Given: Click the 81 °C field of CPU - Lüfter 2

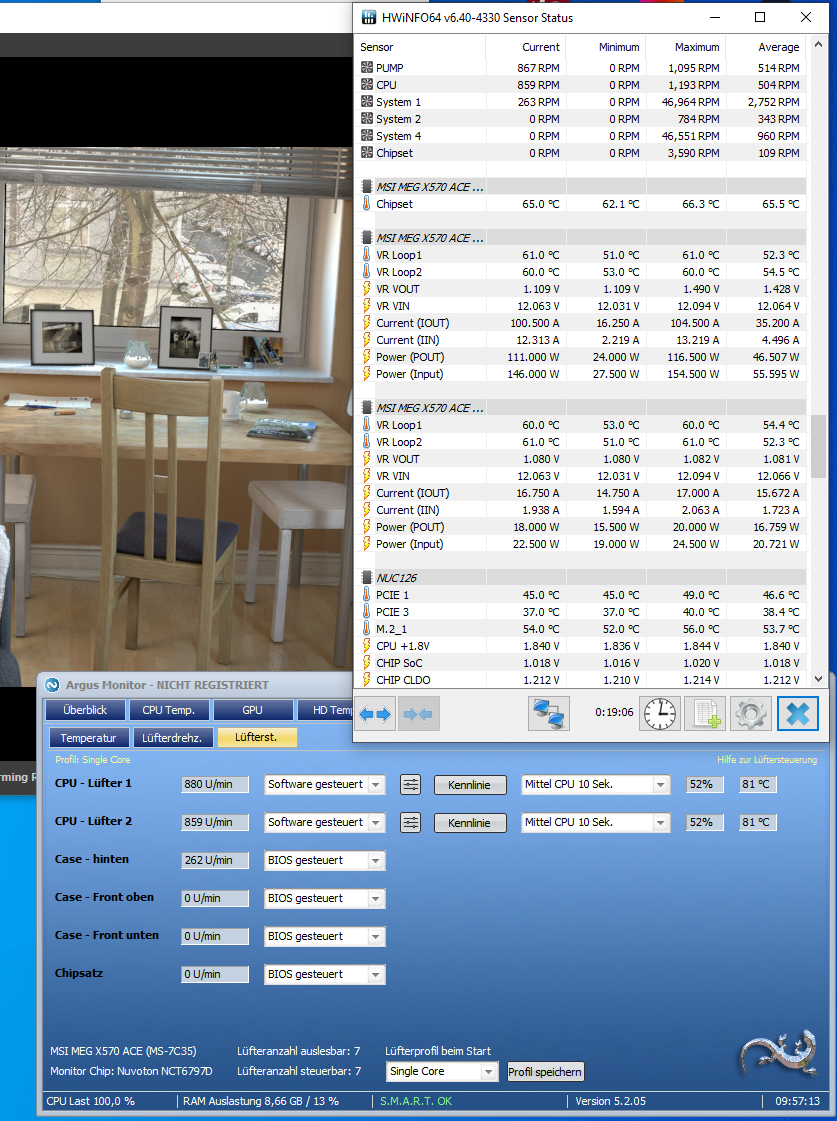Looking at the screenshot, I should tap(757, 822).
